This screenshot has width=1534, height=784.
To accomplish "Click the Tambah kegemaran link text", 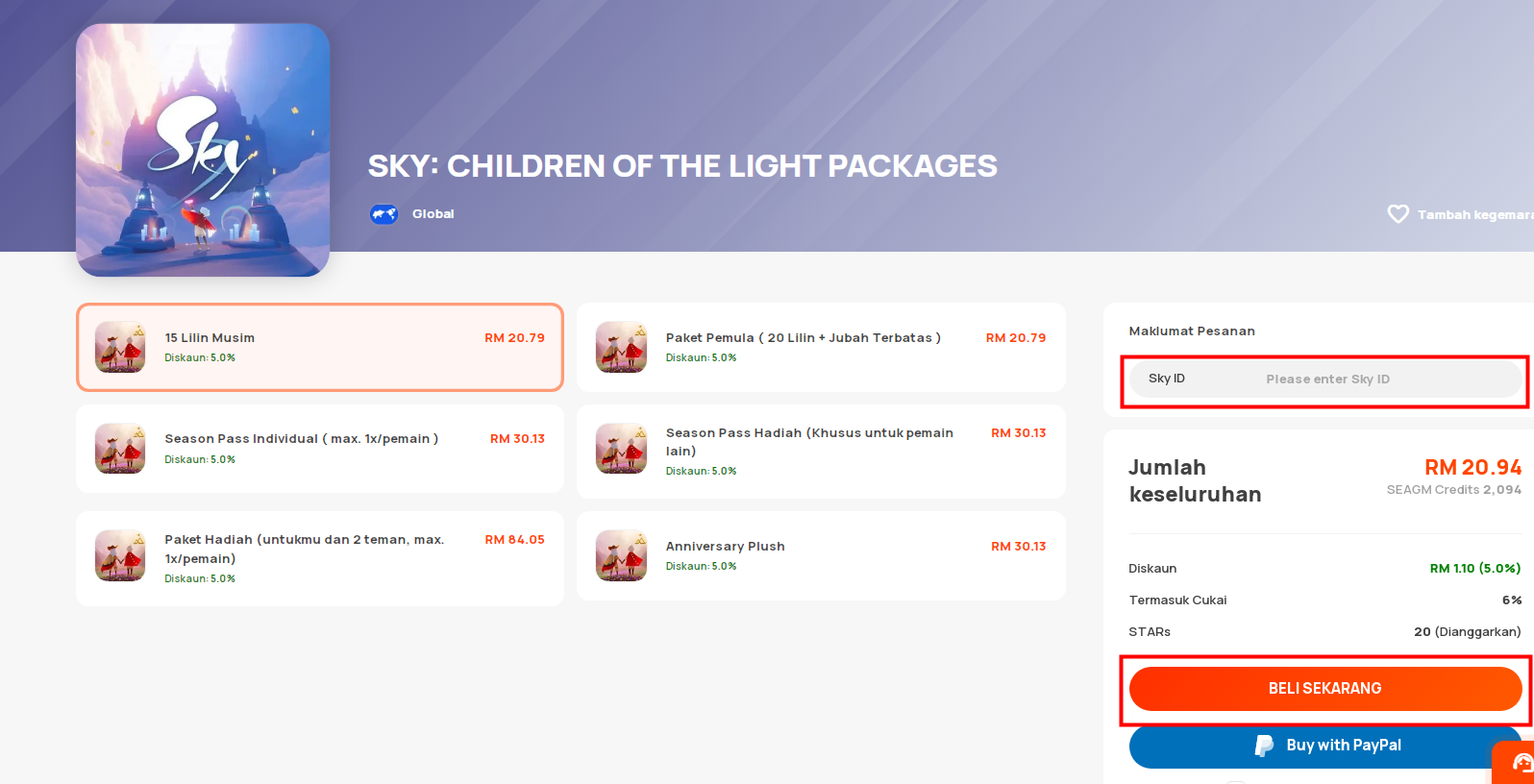I will 1475,214.
